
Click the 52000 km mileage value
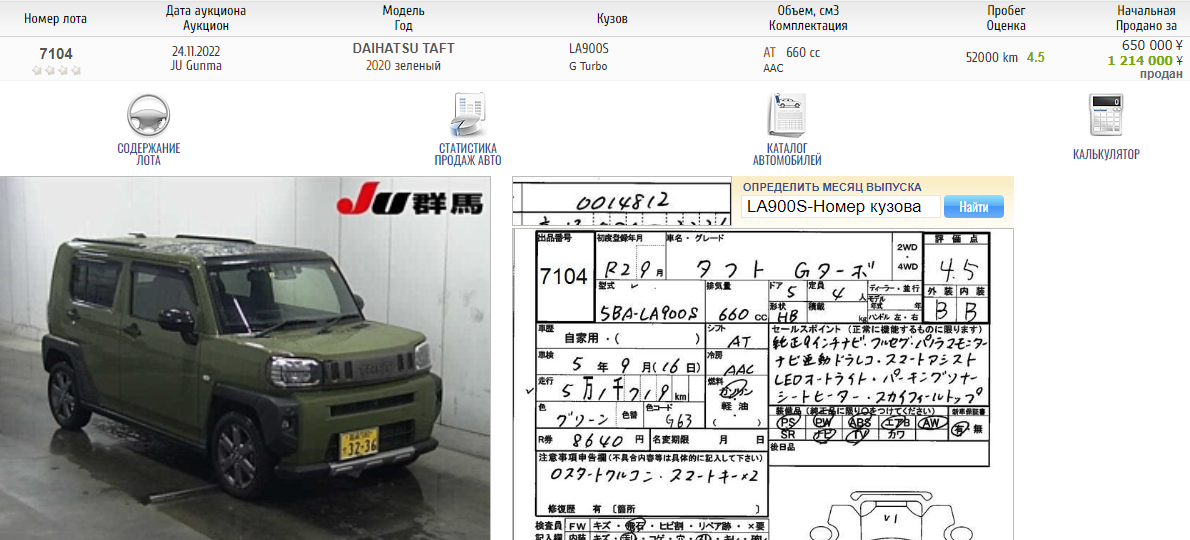pyautogui.click(x=991, y=58)
